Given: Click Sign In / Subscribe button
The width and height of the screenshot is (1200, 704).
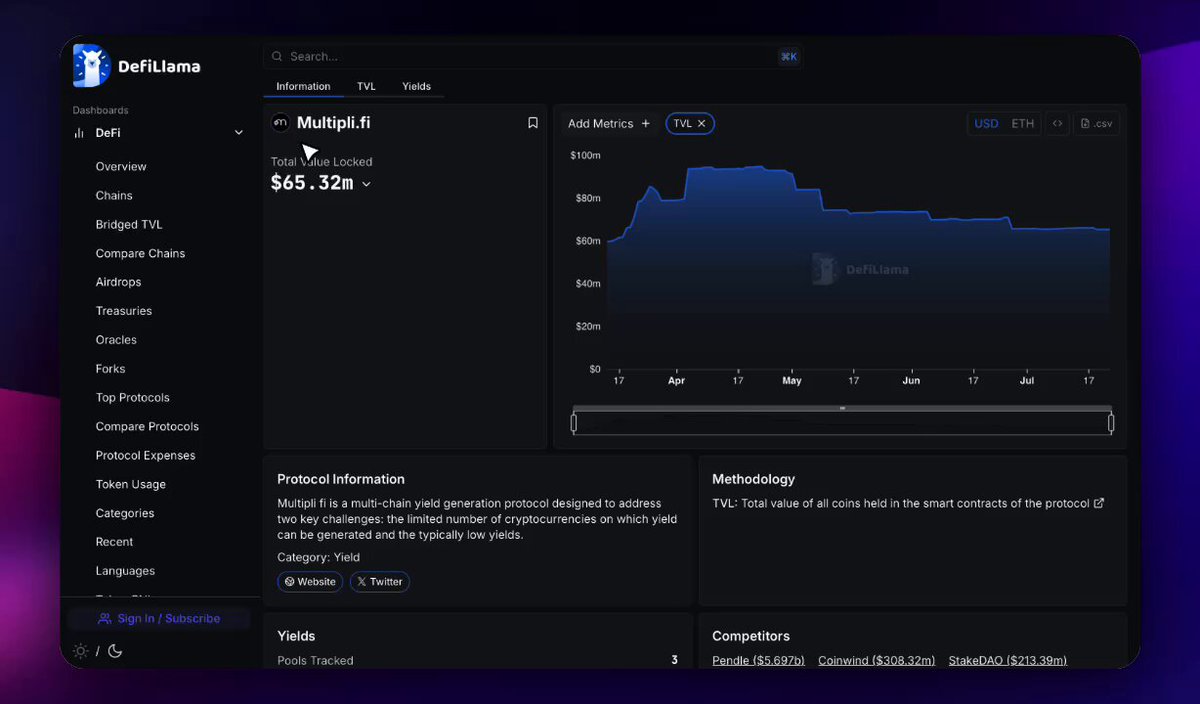Looking at the screenshot, I should coord(160,619).
